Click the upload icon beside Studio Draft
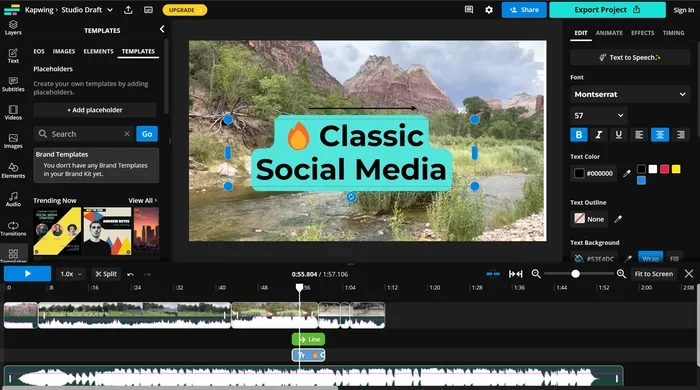Image resolution: width=700 pixels, height=390 pixels. click(128, 10)
